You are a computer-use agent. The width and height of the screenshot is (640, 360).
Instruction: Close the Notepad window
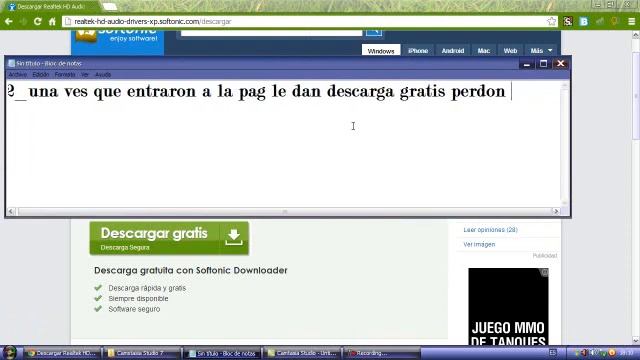[x=560, y=64]
